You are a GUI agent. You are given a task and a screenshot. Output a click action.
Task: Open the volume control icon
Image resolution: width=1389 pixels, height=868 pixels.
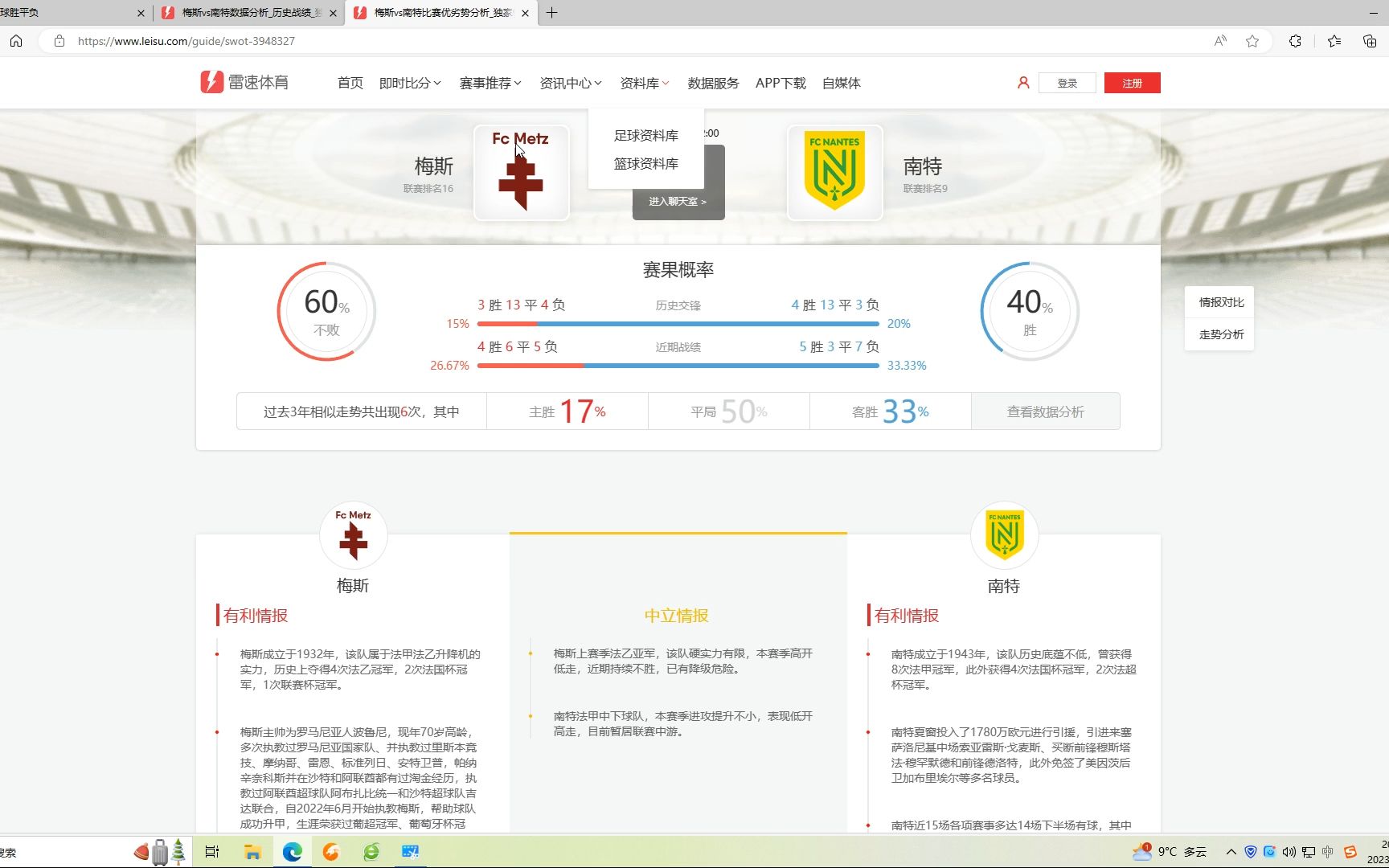click(x=1289, y=852)
